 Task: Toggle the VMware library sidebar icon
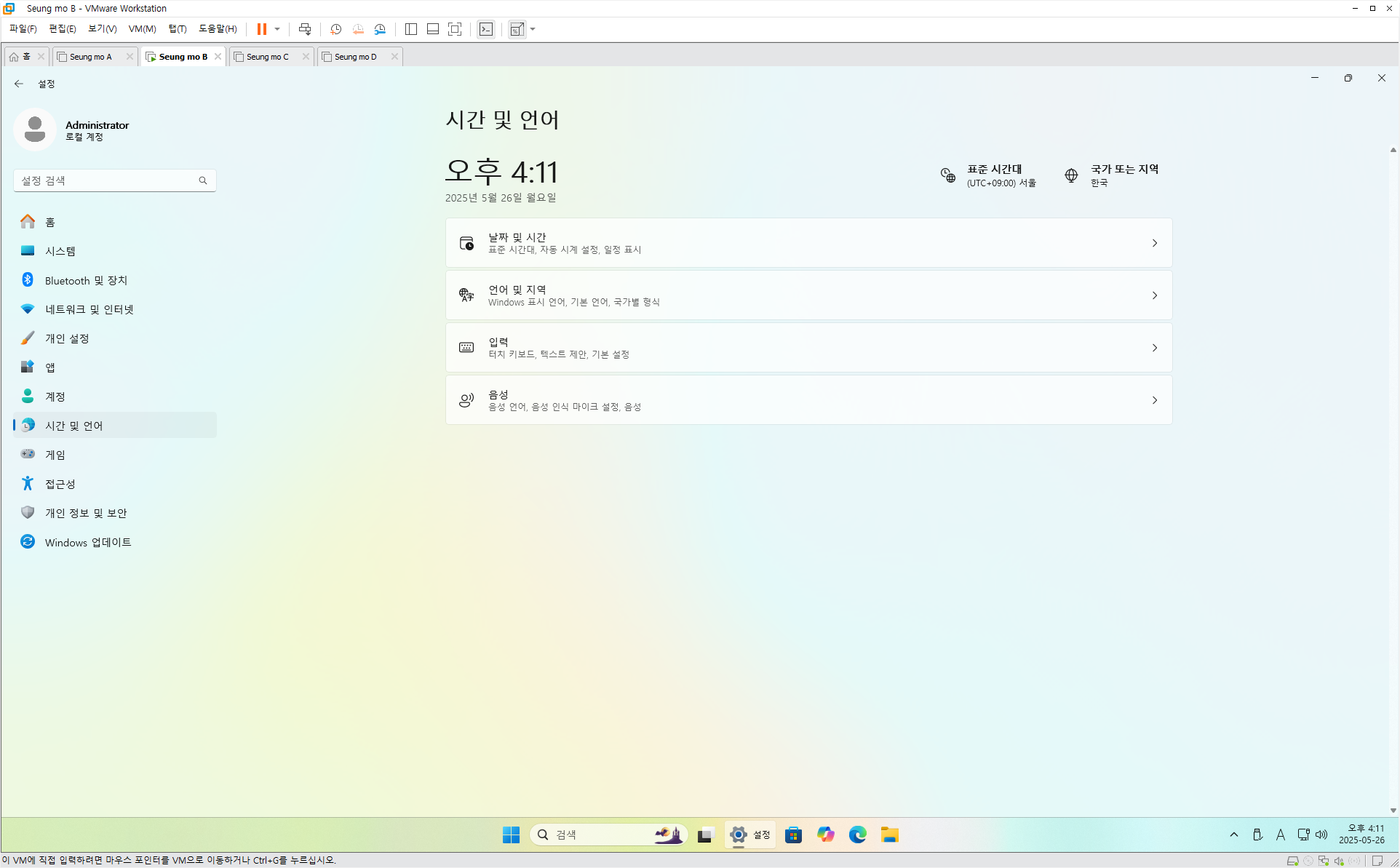pyautogui.click(x=411, y=29)
